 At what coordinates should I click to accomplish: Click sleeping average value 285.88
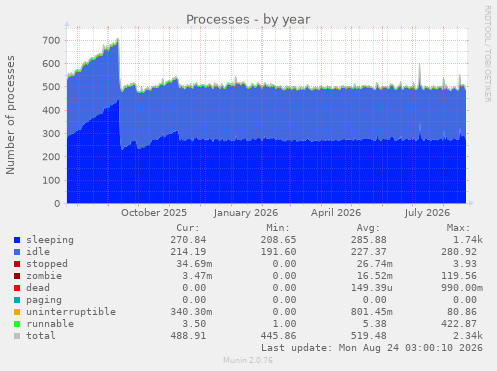click(369, 240)
